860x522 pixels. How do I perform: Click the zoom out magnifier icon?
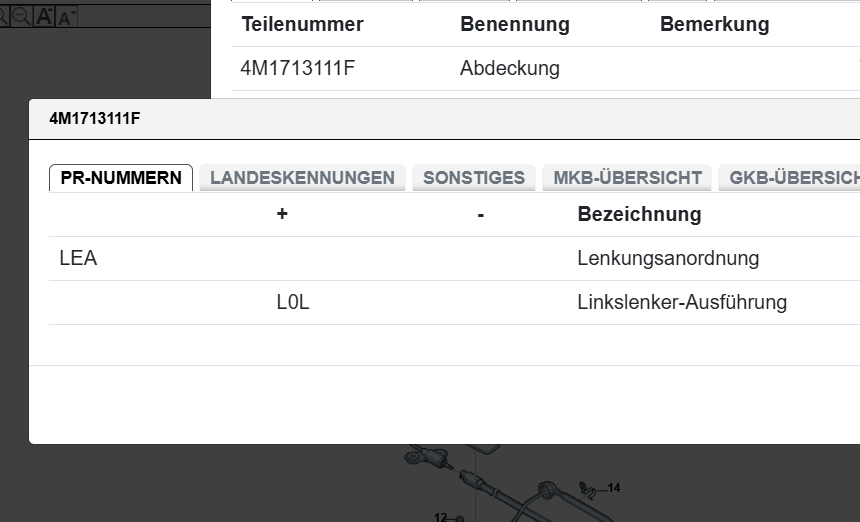(21, 16)
